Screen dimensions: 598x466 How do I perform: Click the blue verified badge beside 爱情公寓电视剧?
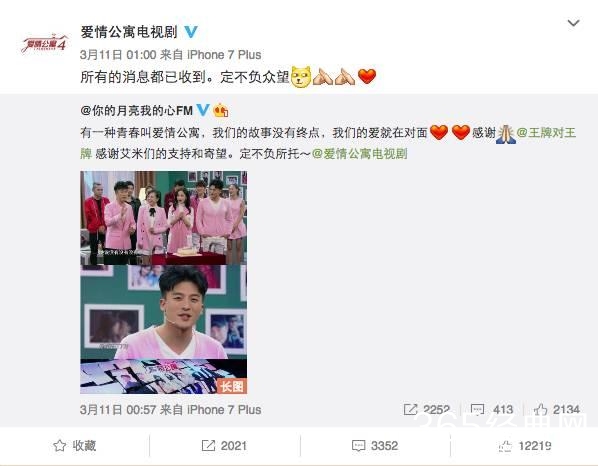(x=191, y=32)
